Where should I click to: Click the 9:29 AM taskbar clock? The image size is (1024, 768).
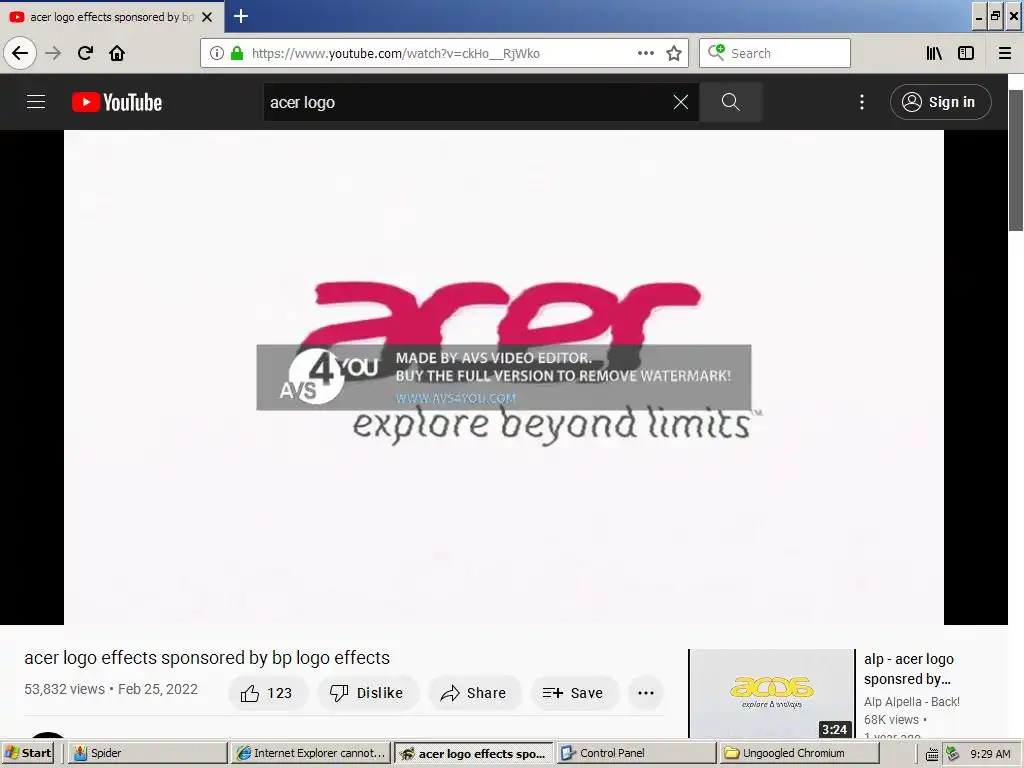(x=990, y=754)
